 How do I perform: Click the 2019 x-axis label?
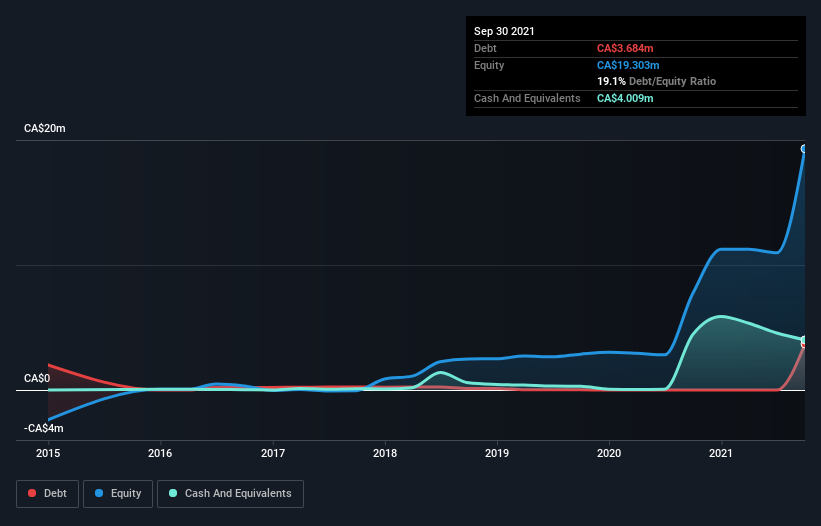(x=497, y=453)
